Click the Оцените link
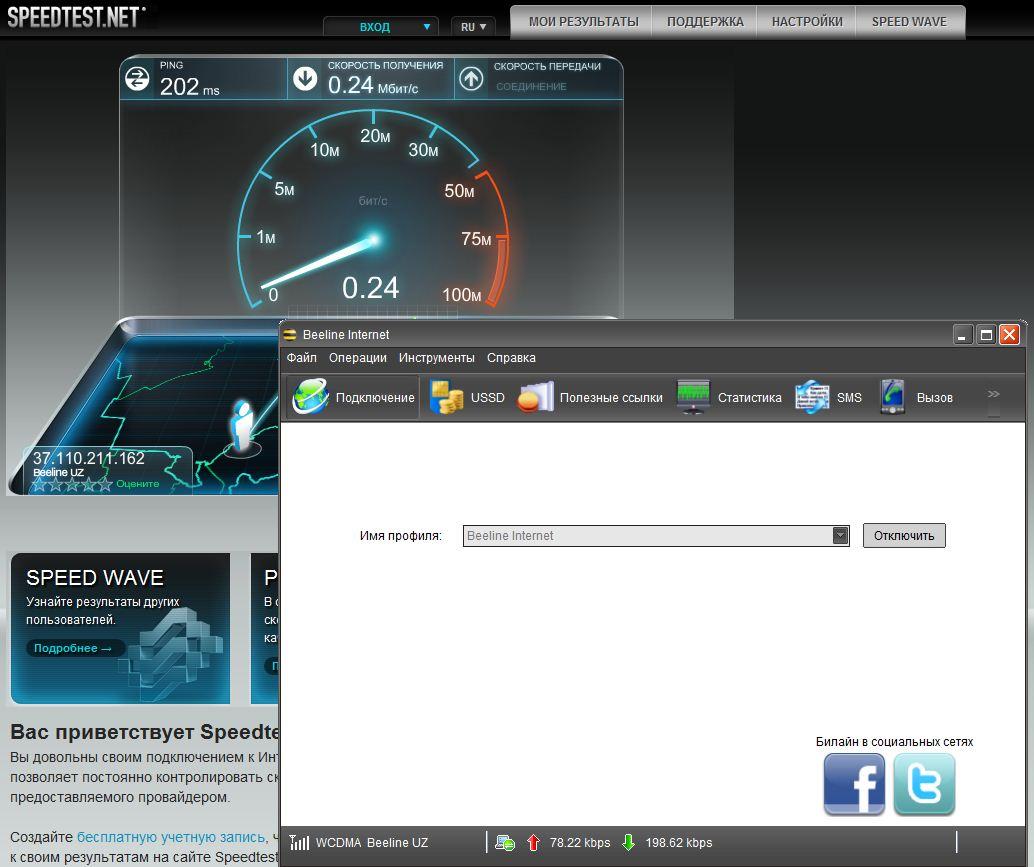Screen dimensions: 1034x867 [138, 484]
